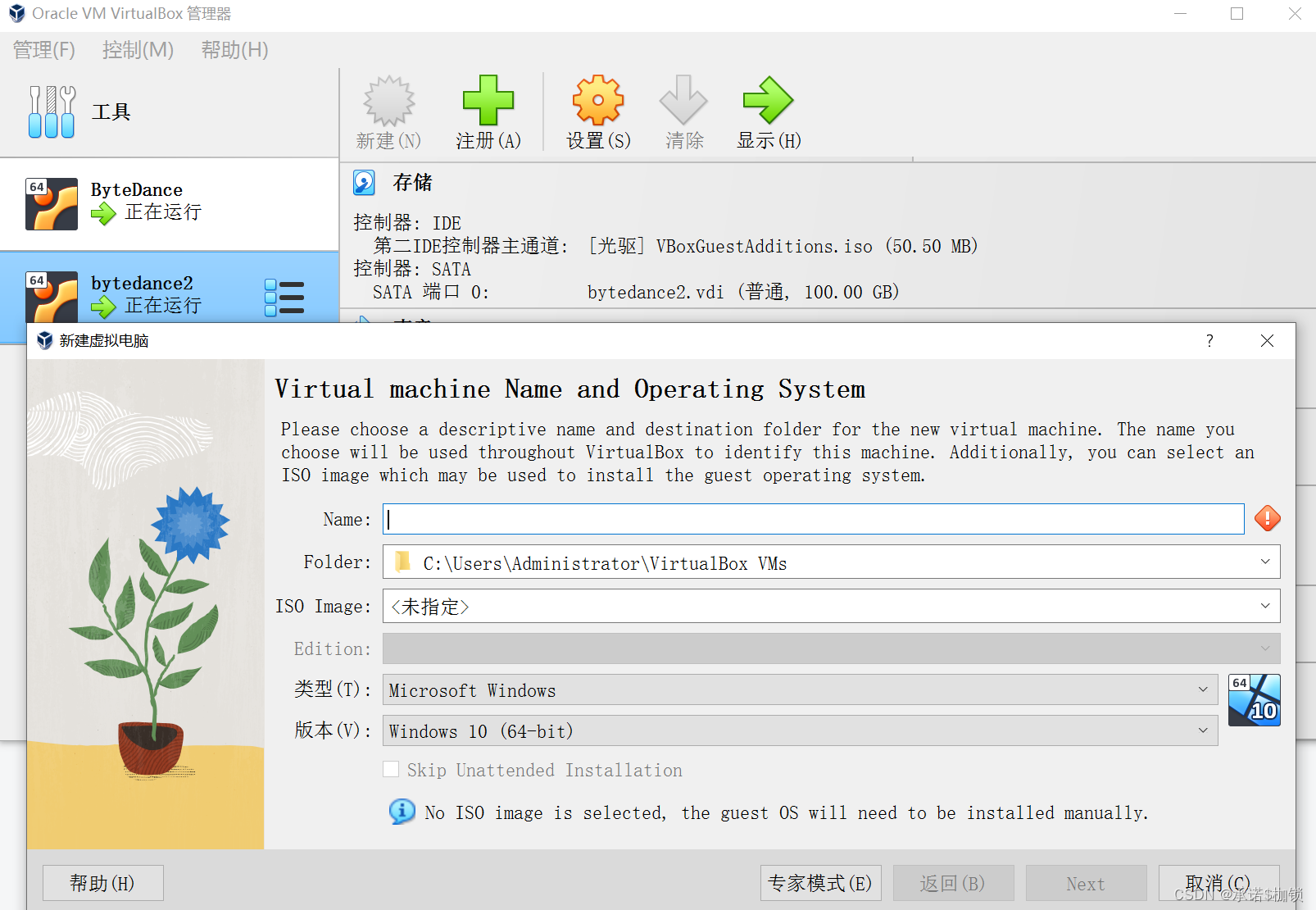Click the VBoxGuestAdditions.iso storage entry
Screen dimensions: 1316x910
click(783, 246)
